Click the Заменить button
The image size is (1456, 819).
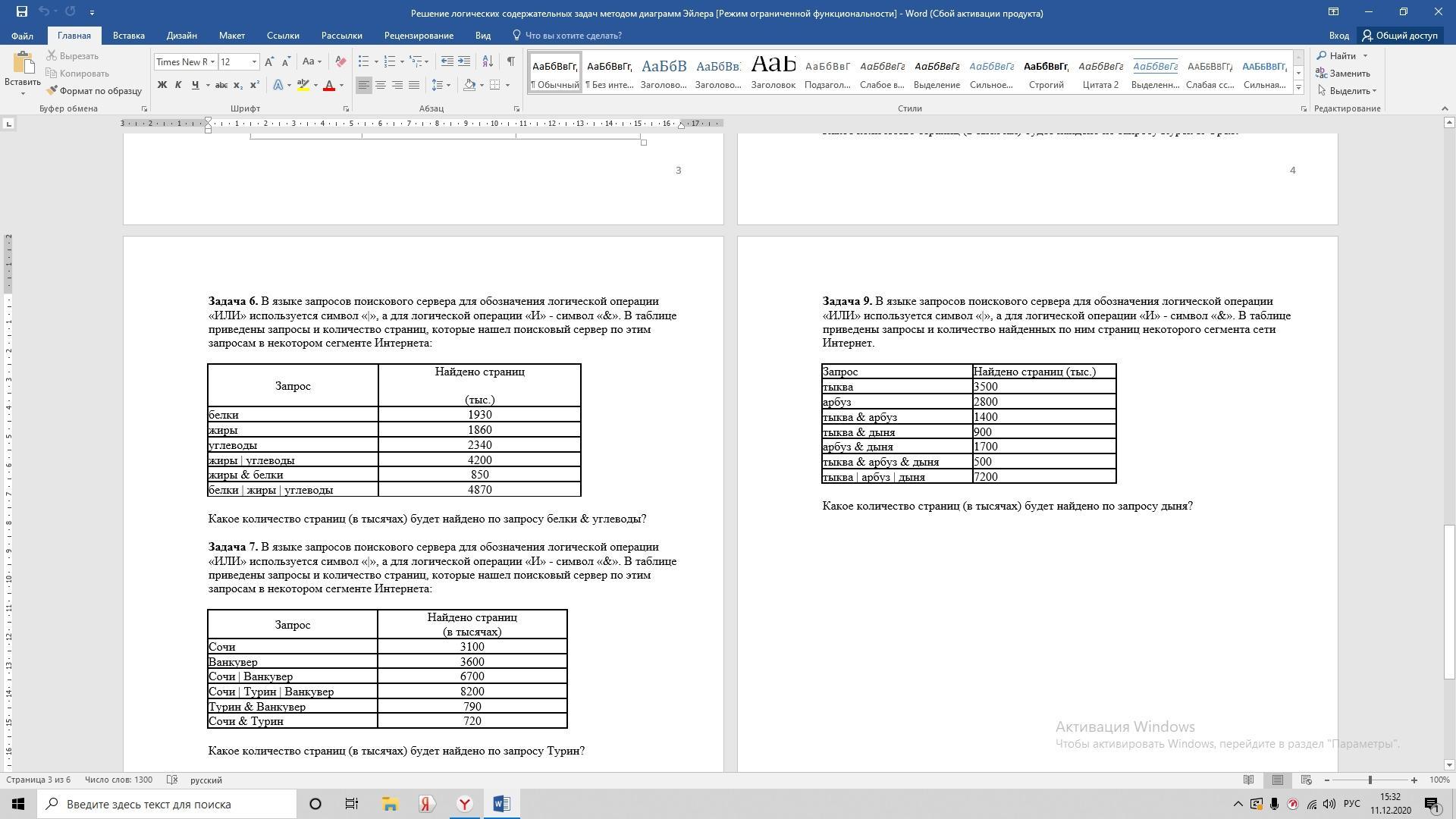point(1343,74)
